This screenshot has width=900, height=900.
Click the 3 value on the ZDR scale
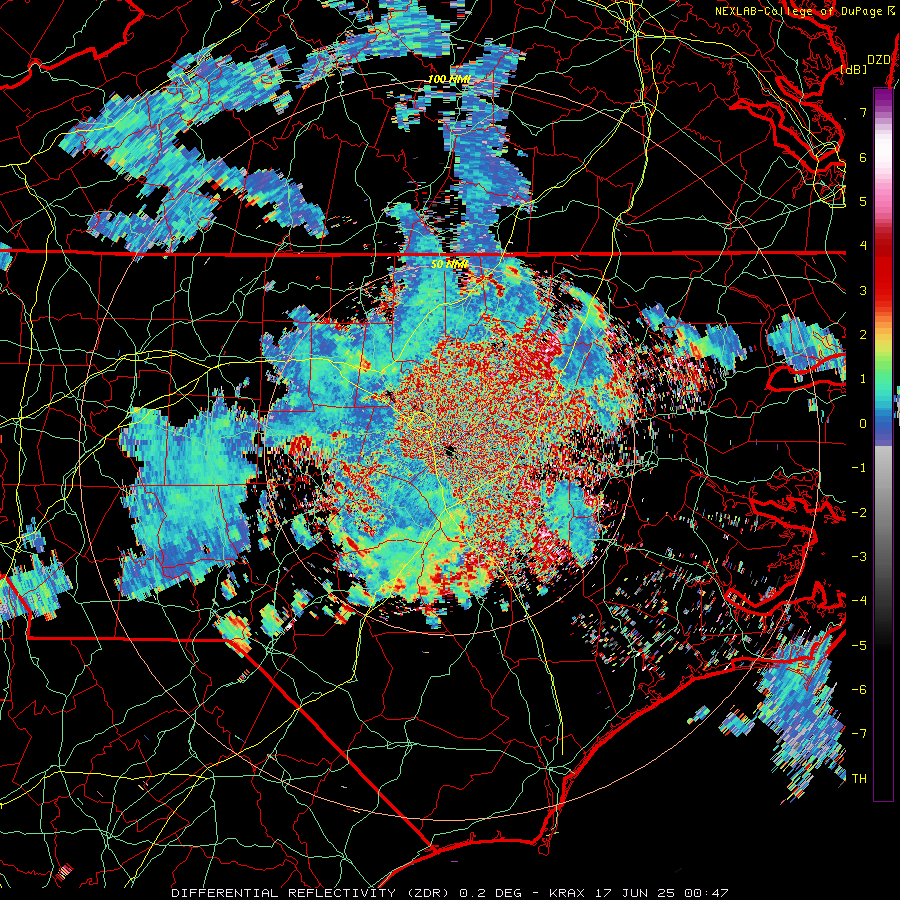(x=863, y=290)
